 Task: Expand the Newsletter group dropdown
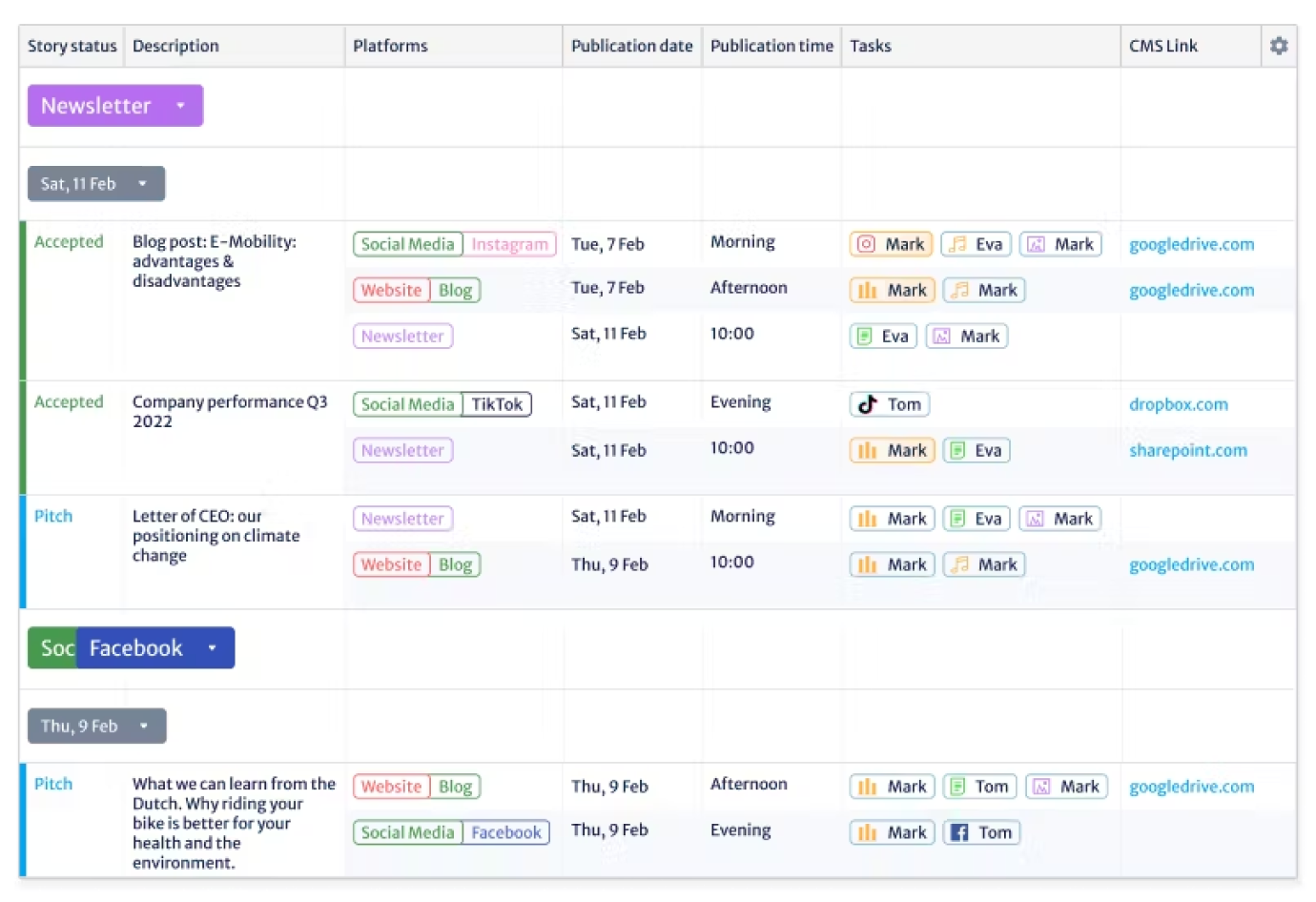181,106
